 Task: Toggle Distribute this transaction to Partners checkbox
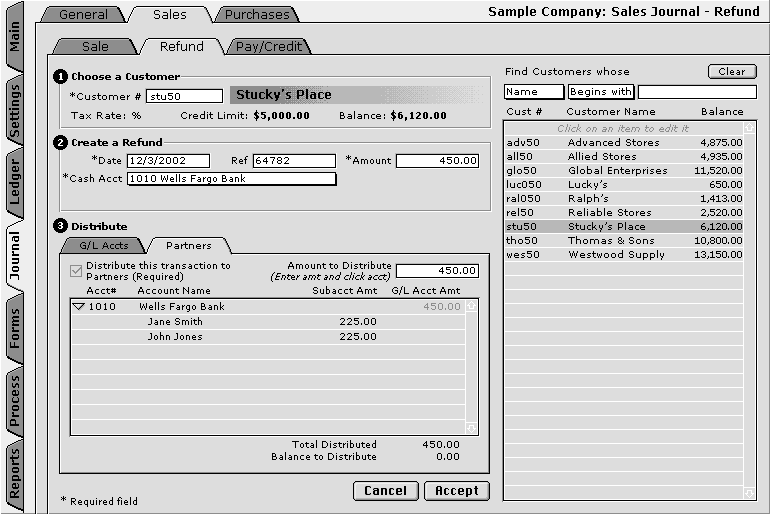76,271
